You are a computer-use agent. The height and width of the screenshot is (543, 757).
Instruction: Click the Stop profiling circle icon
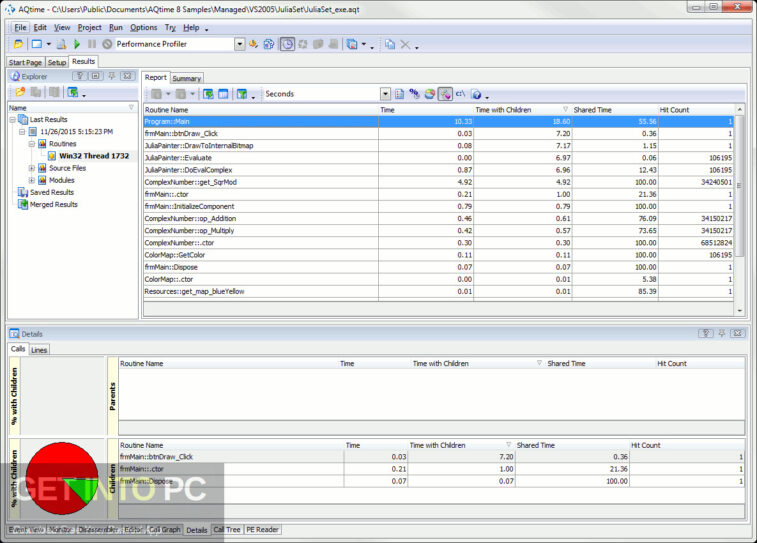coord(107,44)
